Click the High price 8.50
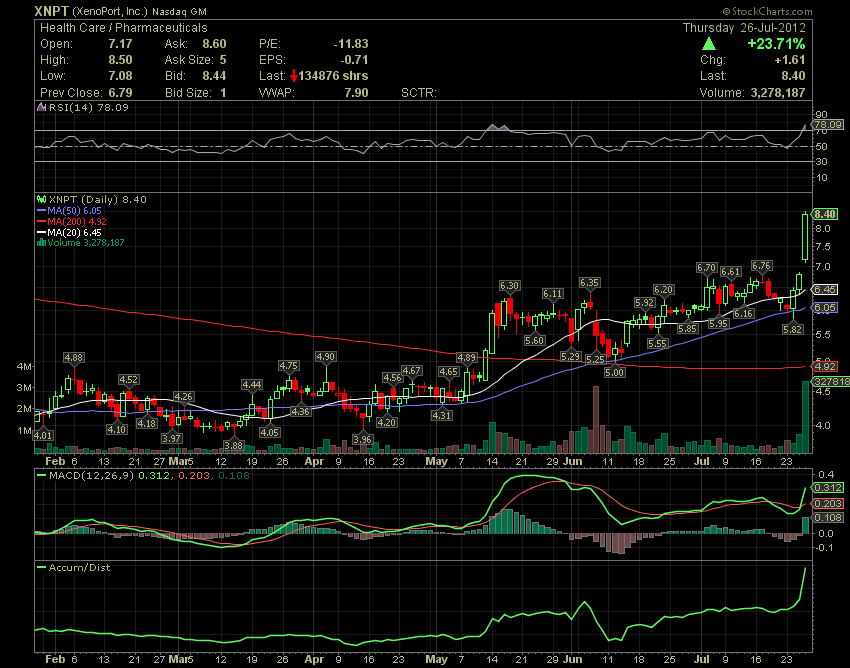 coord(120,60)
